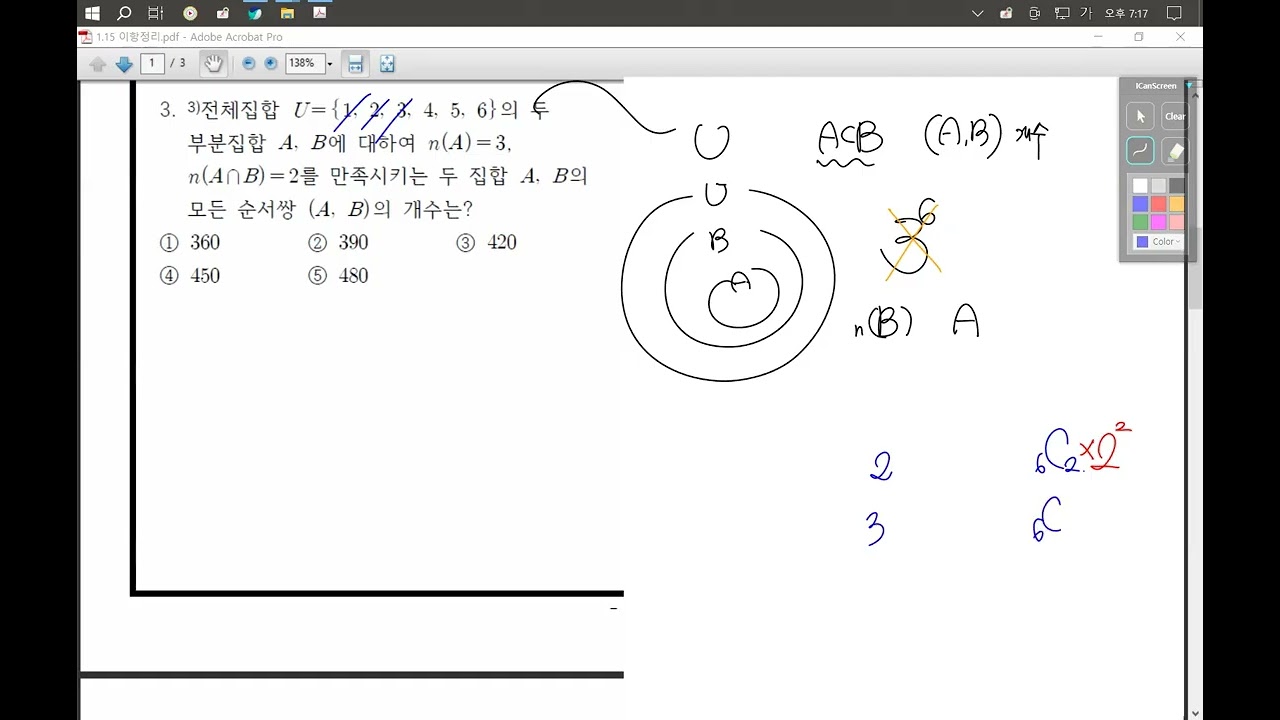Click the fit one full page icon

click(x=387, y=64)
